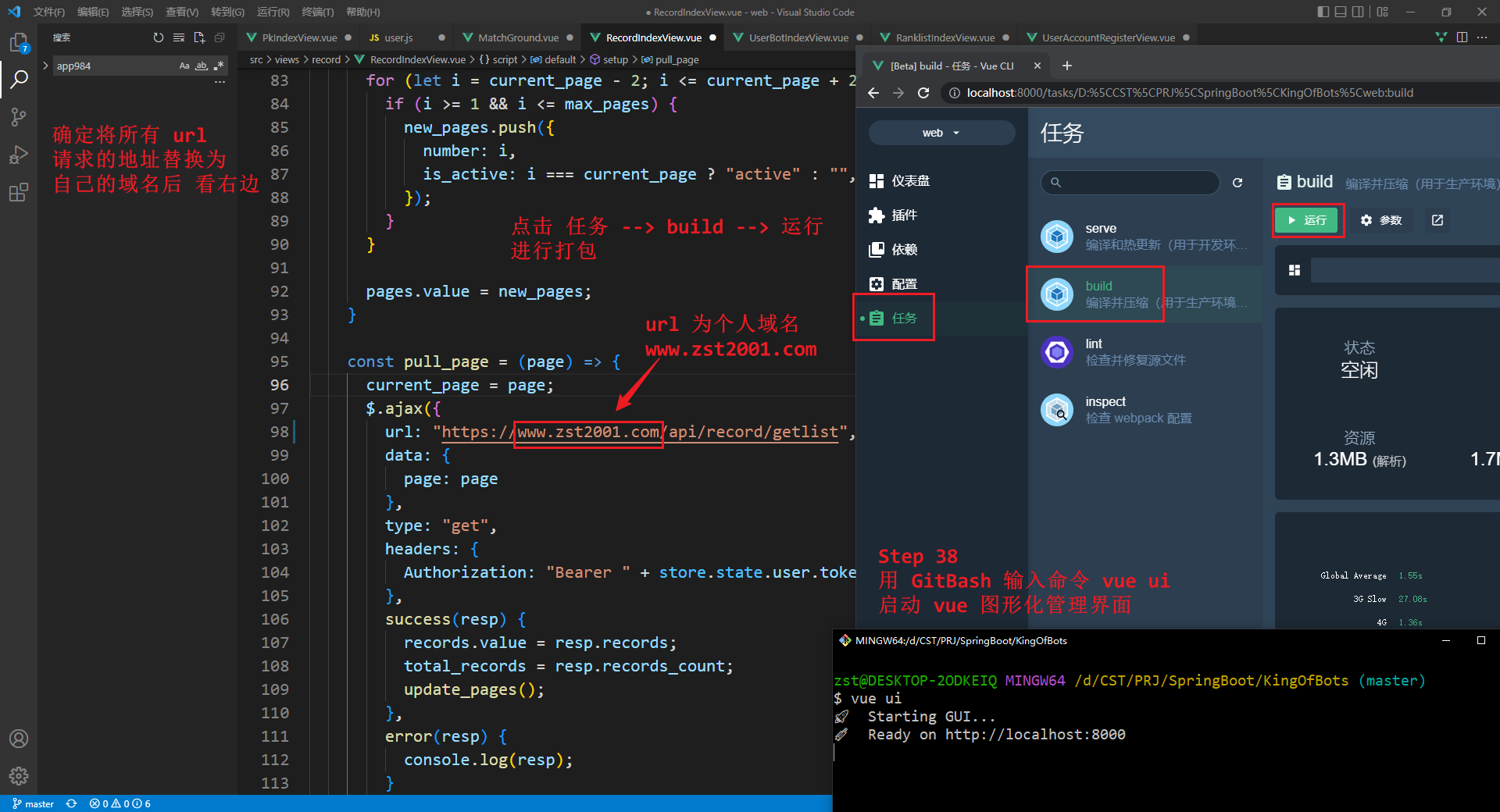Toggle Match Case in search box
Screen dimensions: 1500x812
click(184, 66)
